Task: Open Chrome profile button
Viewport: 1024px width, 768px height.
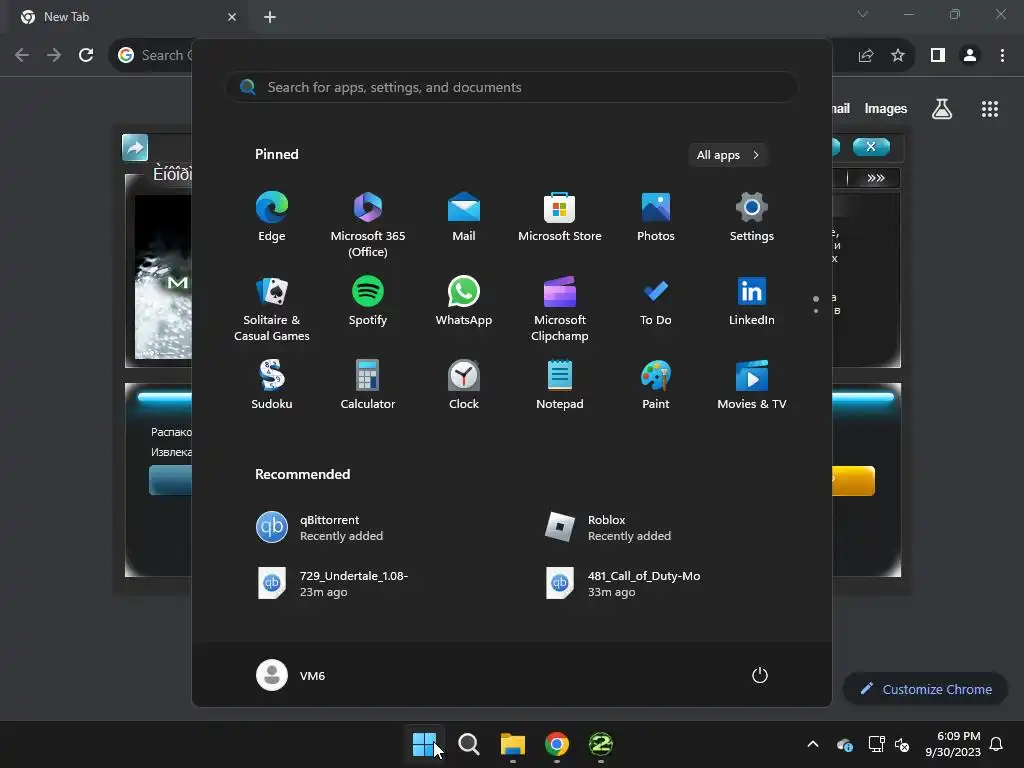Action: [x=970, y=56]
